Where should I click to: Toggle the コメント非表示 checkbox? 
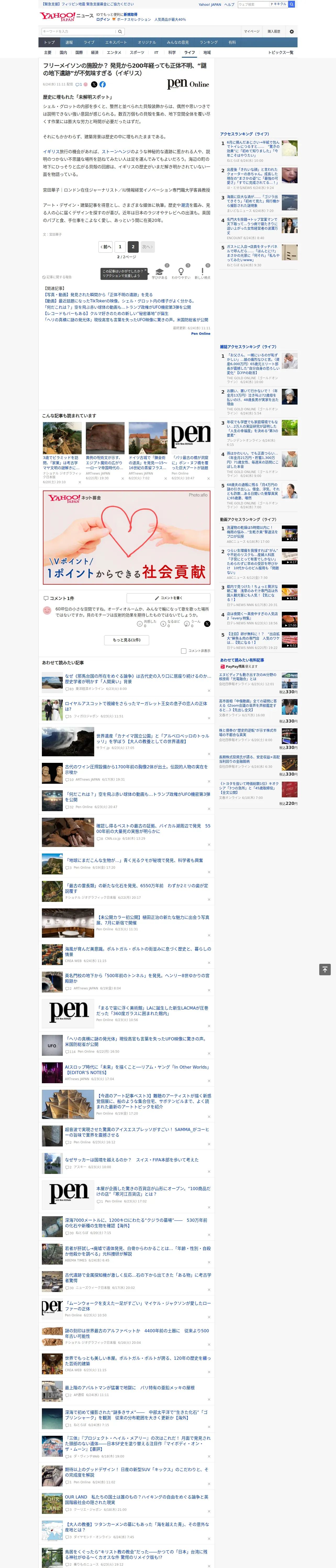[183, 651]
